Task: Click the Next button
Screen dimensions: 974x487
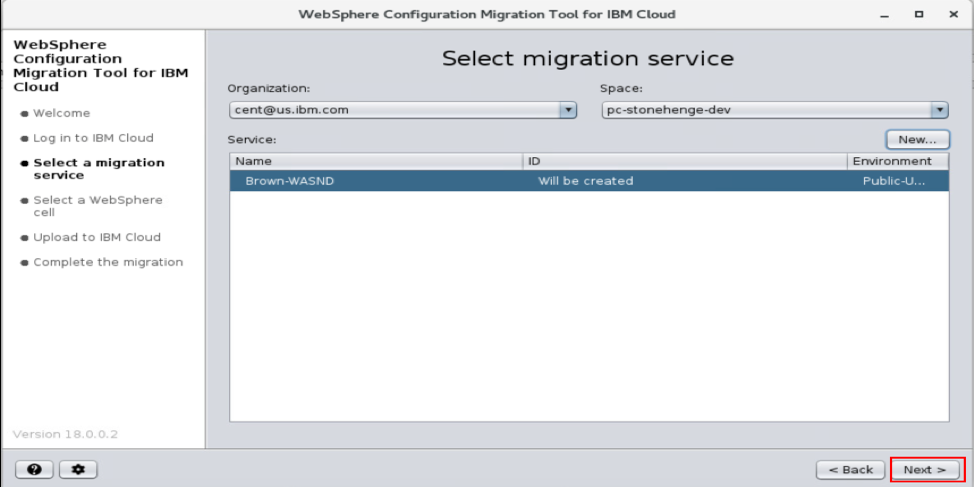Action: [926, 469]
